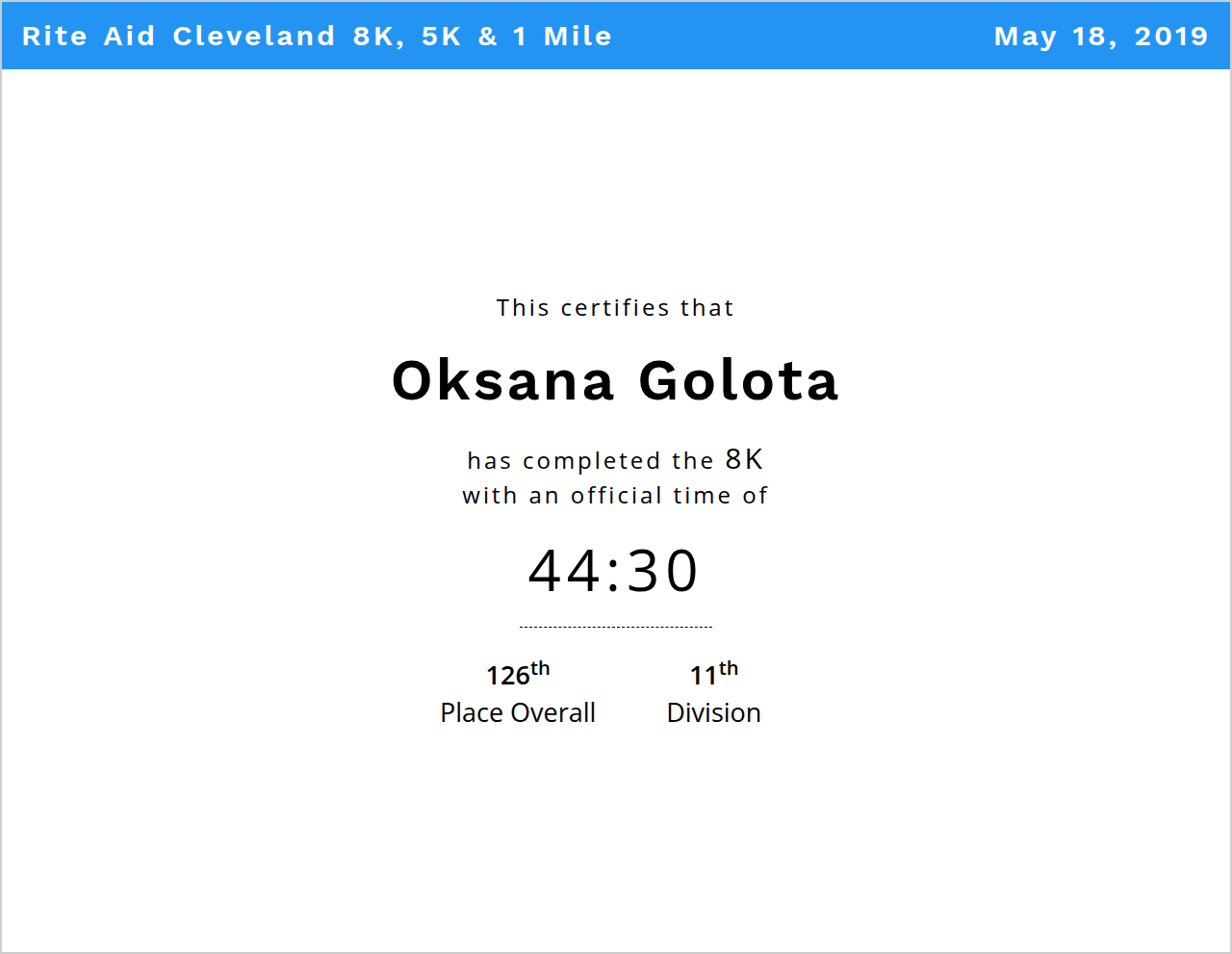The width and height of the screenshot is (1232, 954).
Task: Click the year 2019 in the header
Action: click(x=1170, y=37)
